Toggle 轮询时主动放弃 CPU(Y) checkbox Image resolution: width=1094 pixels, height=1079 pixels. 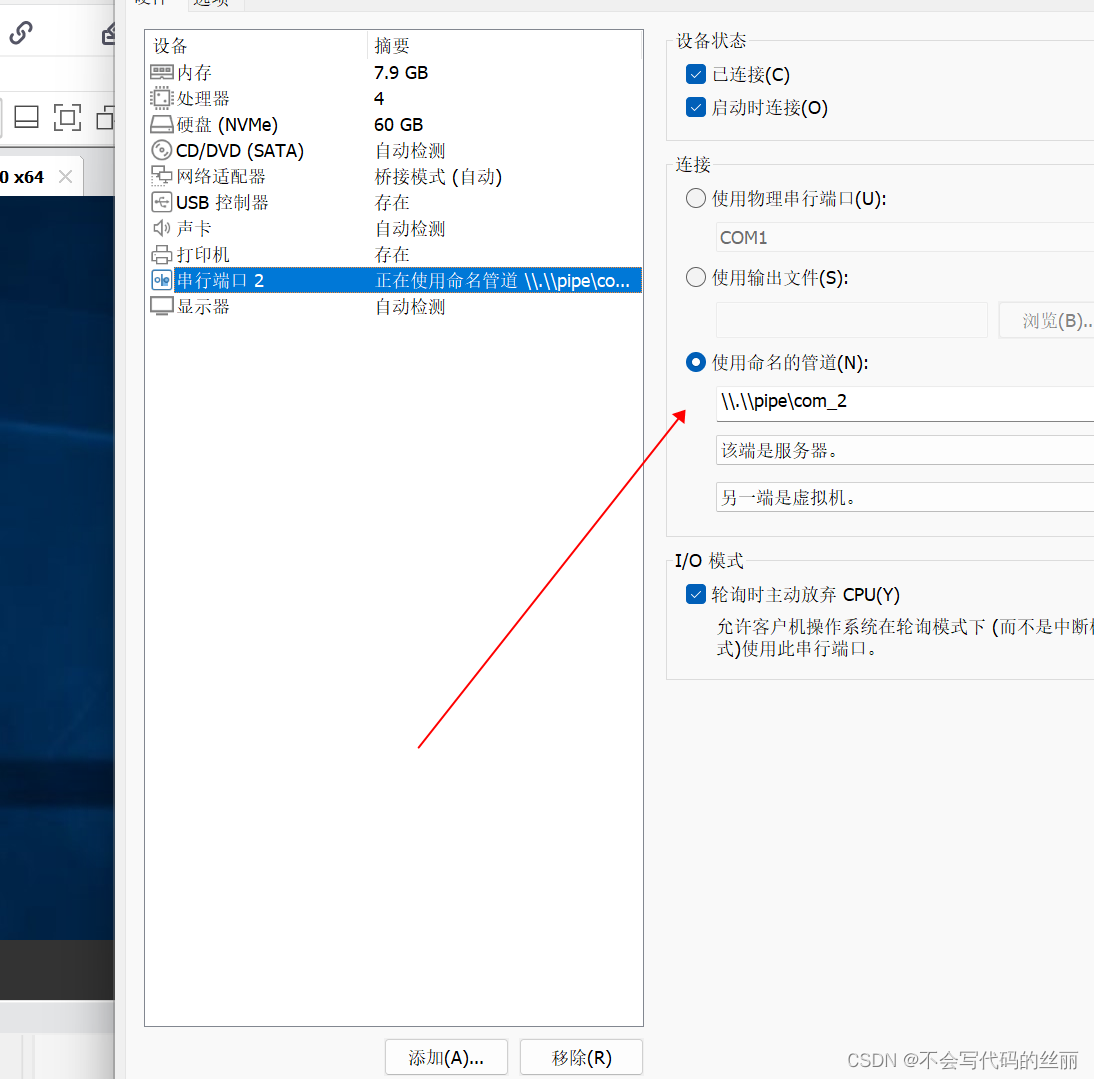696,594
